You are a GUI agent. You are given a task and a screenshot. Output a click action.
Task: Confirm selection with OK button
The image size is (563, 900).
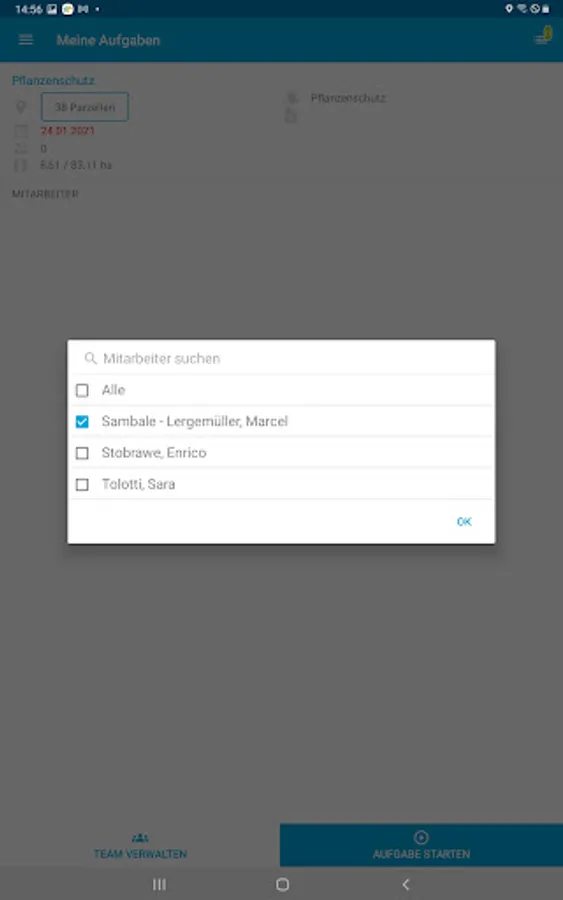(x=464, y=521)
